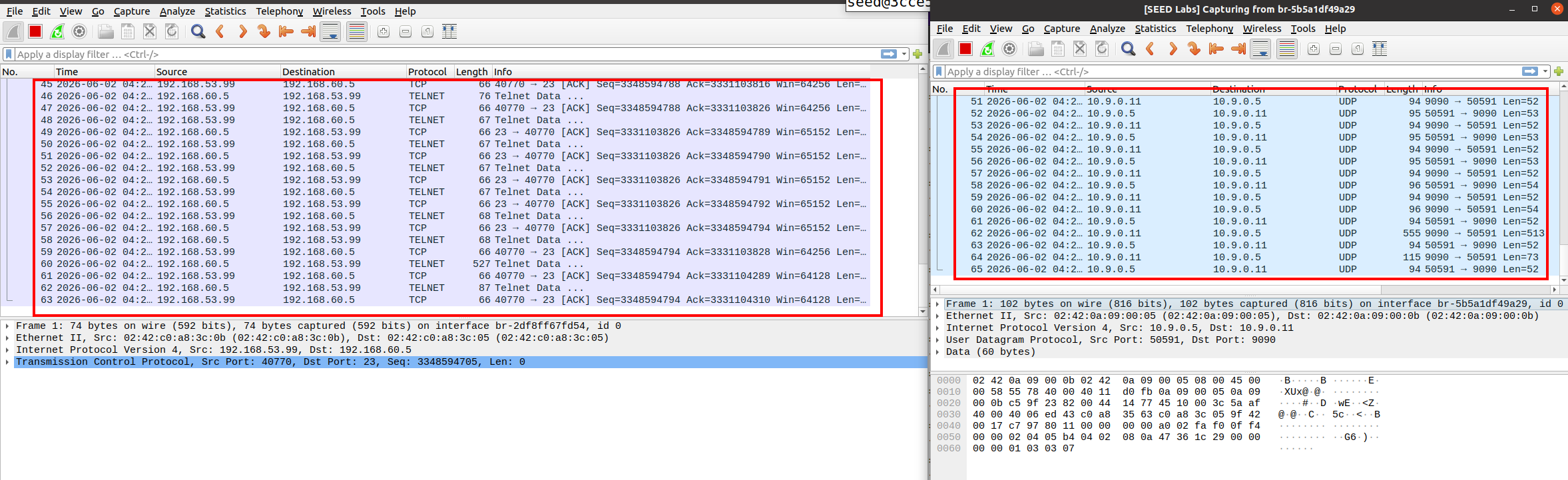Open Telephony menu in left window
This screenshot has height=480, width=1568.
pyautogui.click(x=280, y=11)
